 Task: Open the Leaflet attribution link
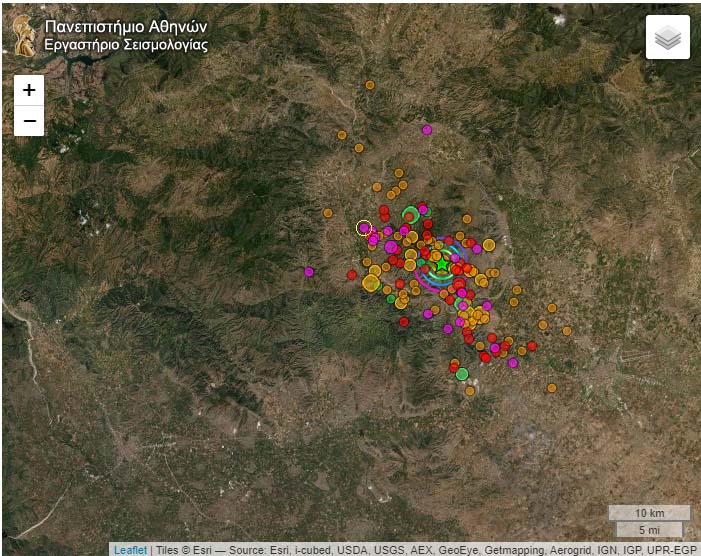click(x=129, y=549)
